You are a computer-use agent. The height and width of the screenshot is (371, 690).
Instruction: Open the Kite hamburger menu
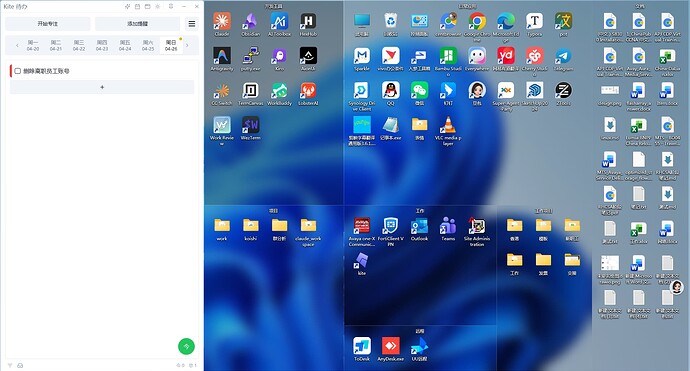192,24
